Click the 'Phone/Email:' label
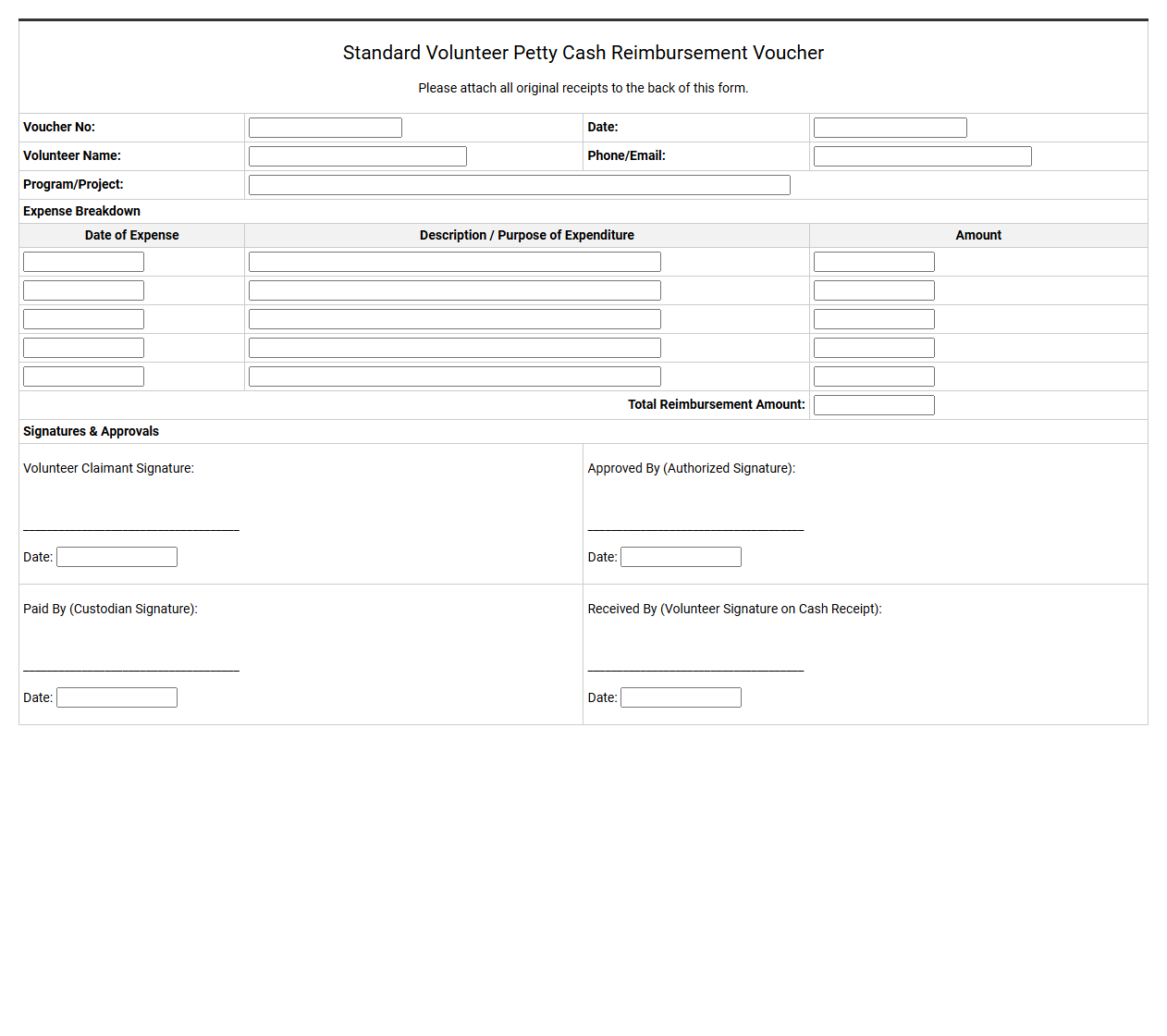This screenshot has height=1036, width=1167. tap(627, 155)
